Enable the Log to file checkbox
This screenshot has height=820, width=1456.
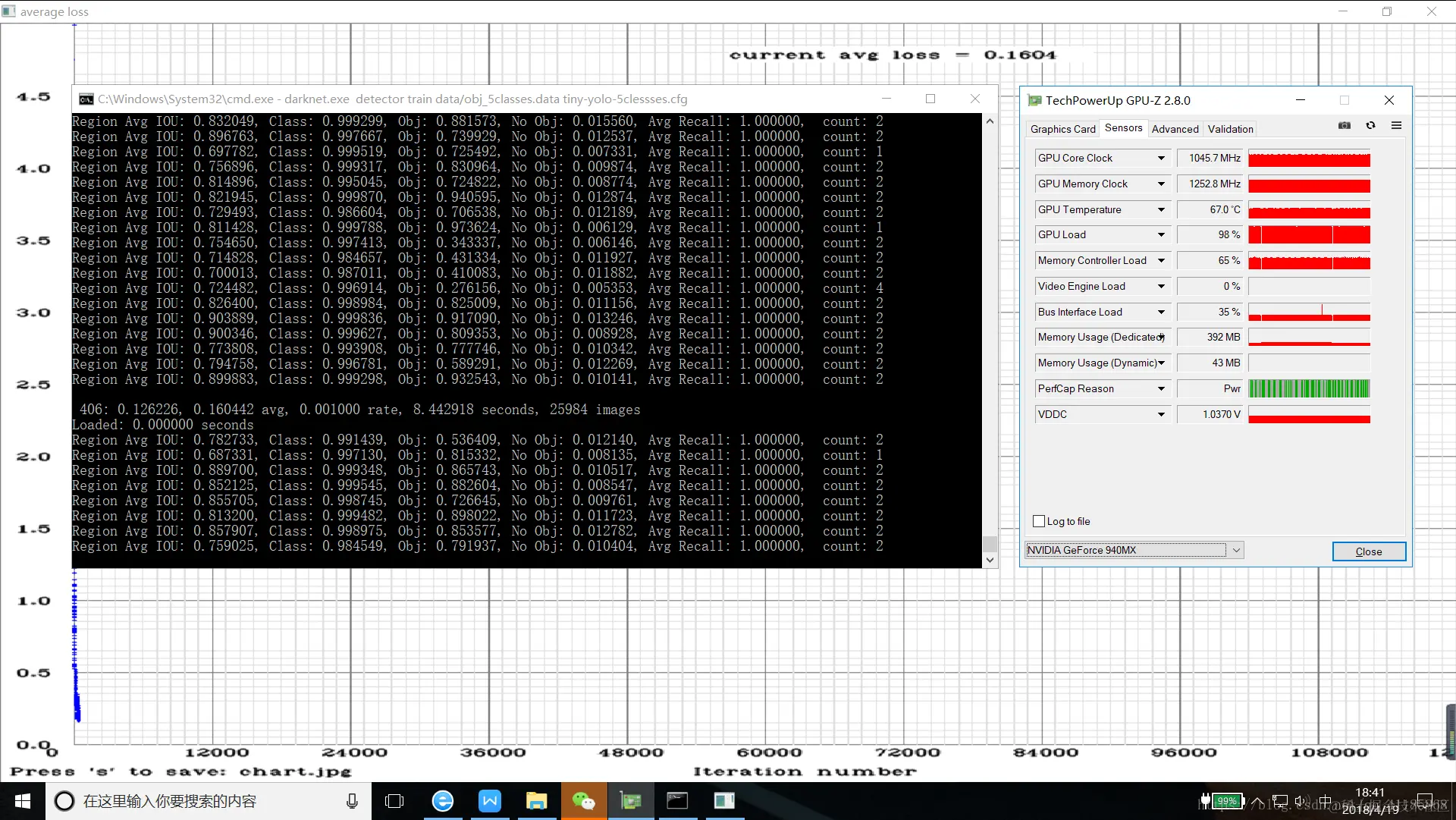(1039, 521)
